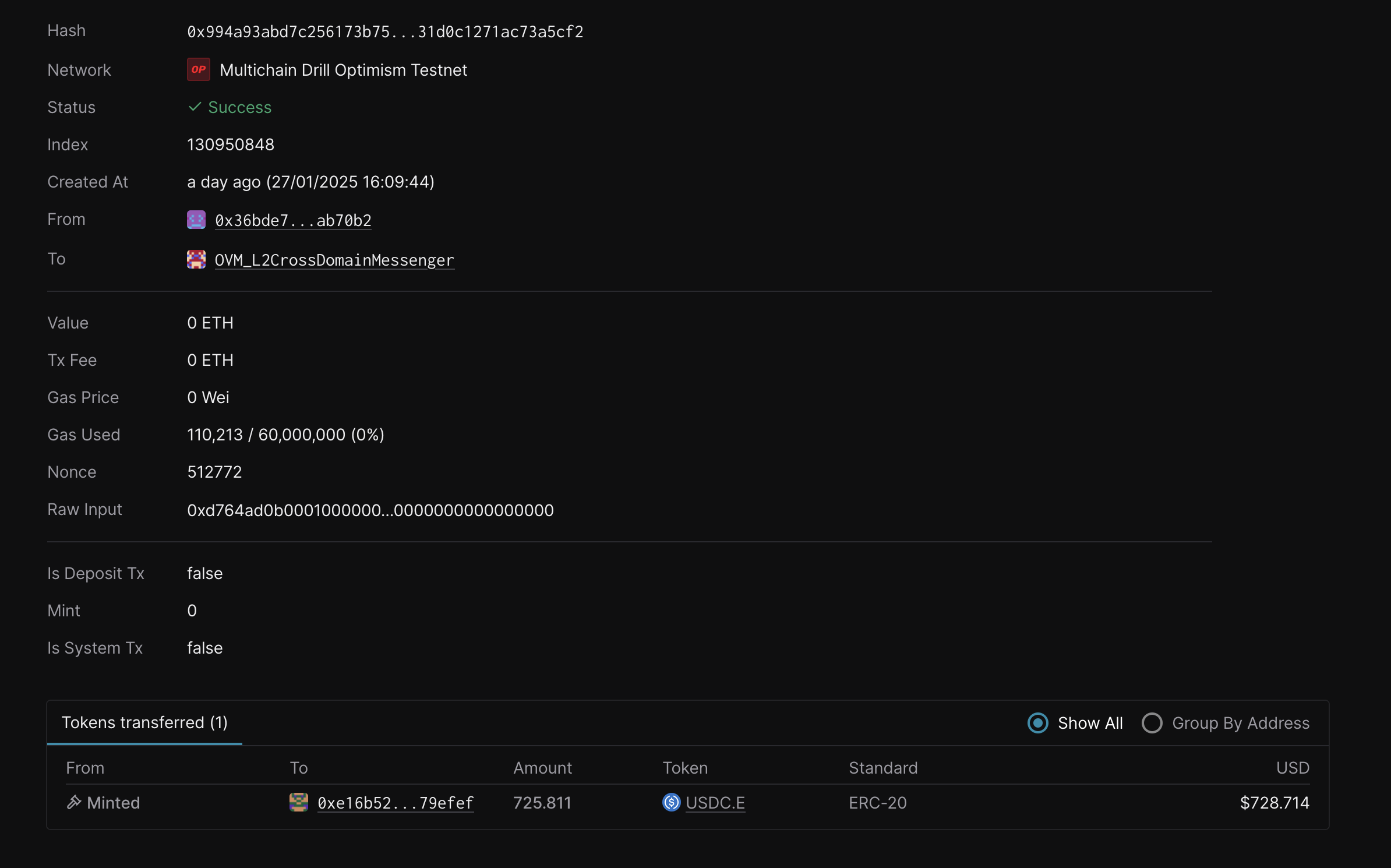Select the Show All radio button
The image size is (1391, 868).
[1038, 722]
